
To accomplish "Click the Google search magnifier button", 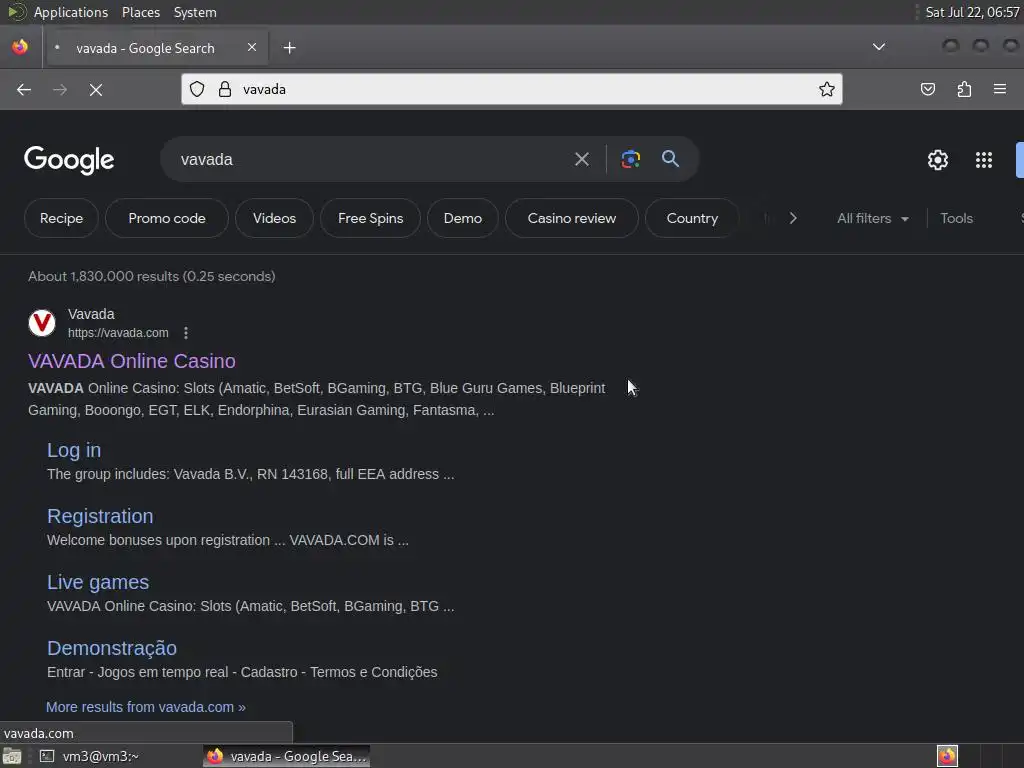I will coord(670,159).
